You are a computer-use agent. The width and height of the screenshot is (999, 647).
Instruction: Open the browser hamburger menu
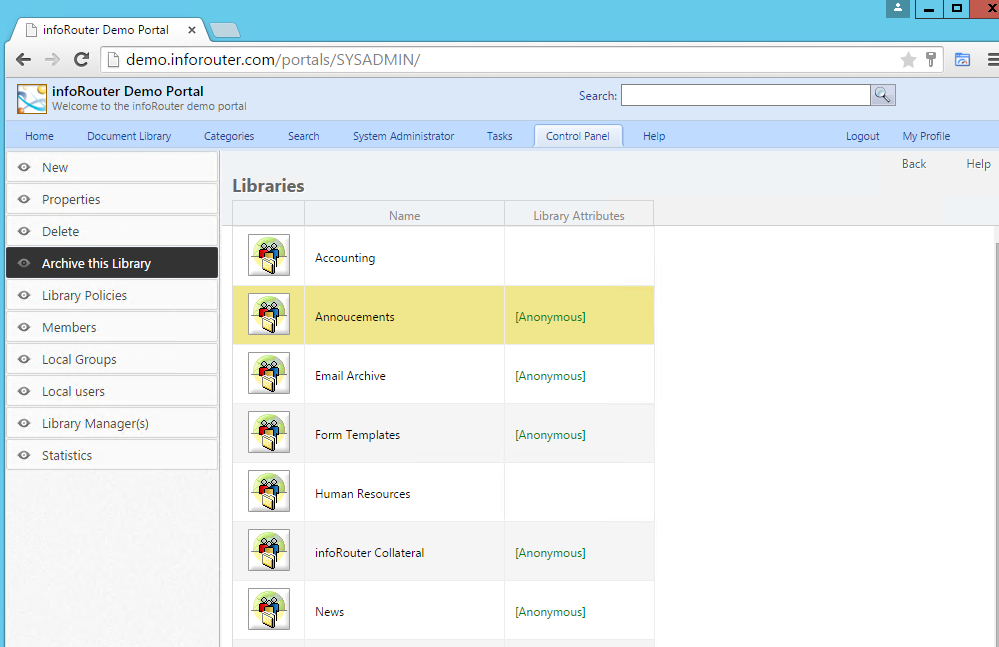(993, 60)
